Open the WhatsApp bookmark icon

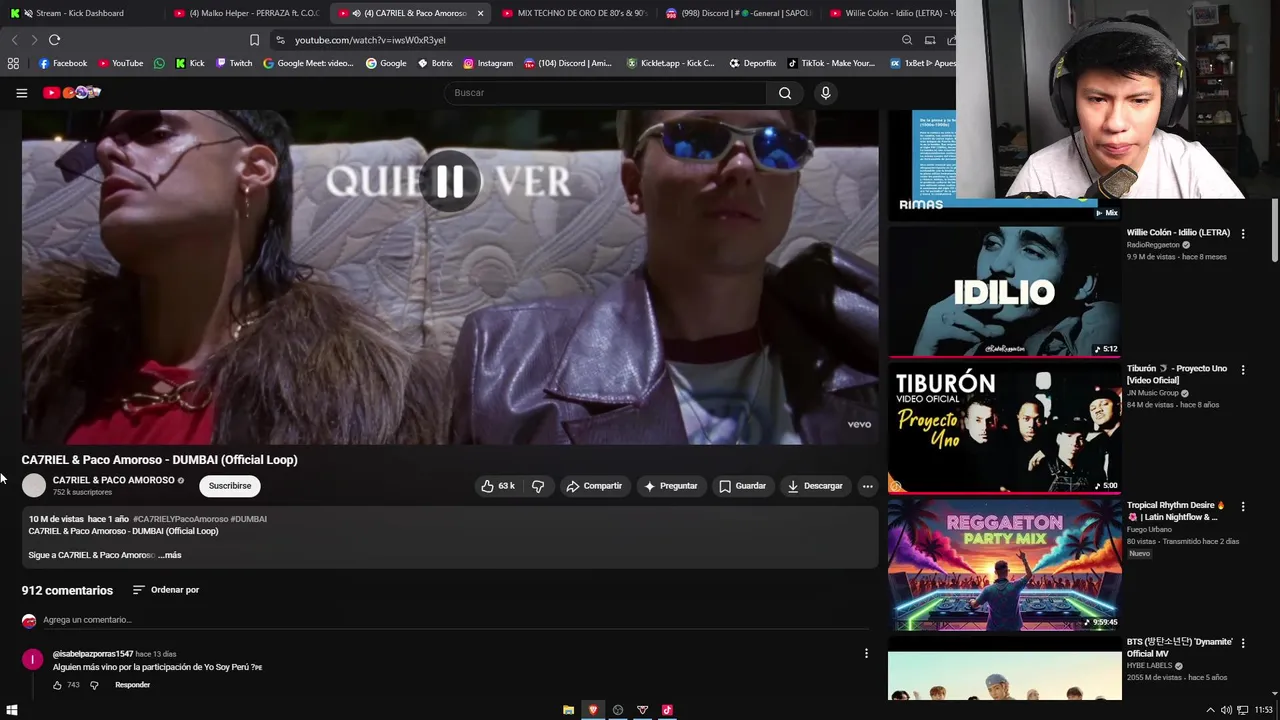click(159, 63)
